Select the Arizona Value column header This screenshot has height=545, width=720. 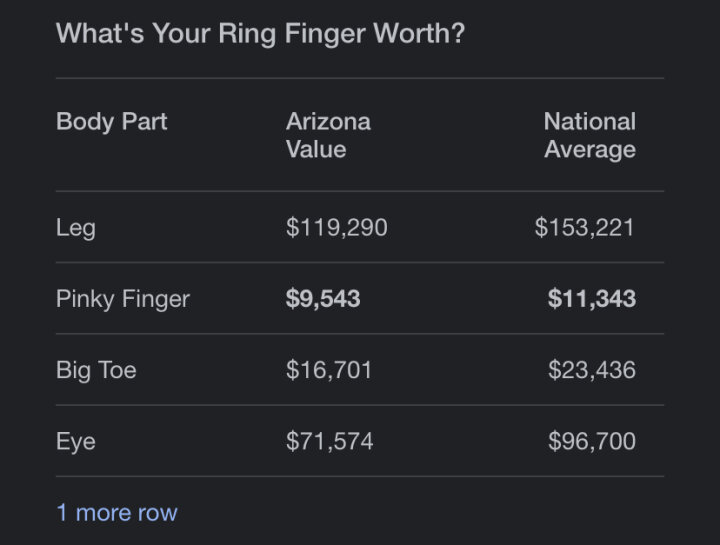pos(328,135)
